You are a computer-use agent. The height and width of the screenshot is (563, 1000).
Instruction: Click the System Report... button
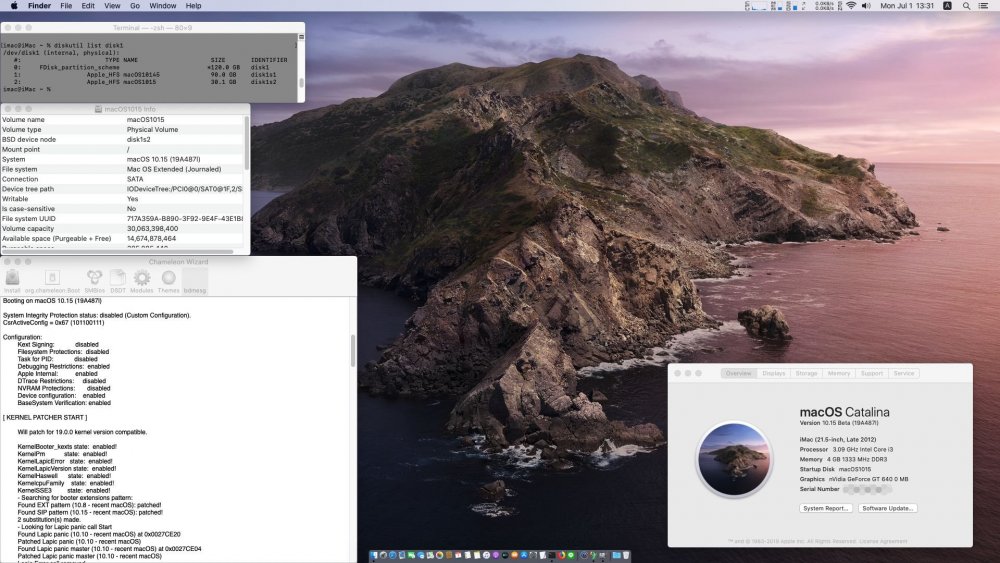[826, 508]
